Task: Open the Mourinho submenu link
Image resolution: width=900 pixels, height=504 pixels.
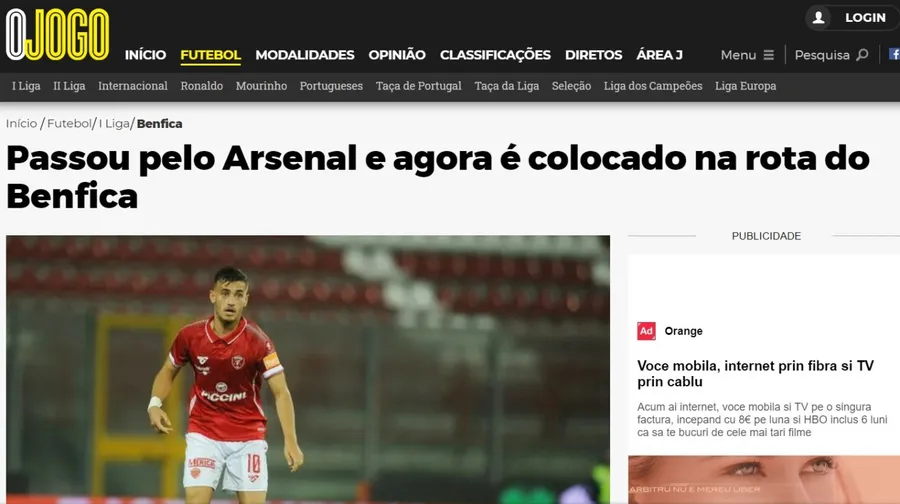Action: pyautogui.click(x=261, y=86)
